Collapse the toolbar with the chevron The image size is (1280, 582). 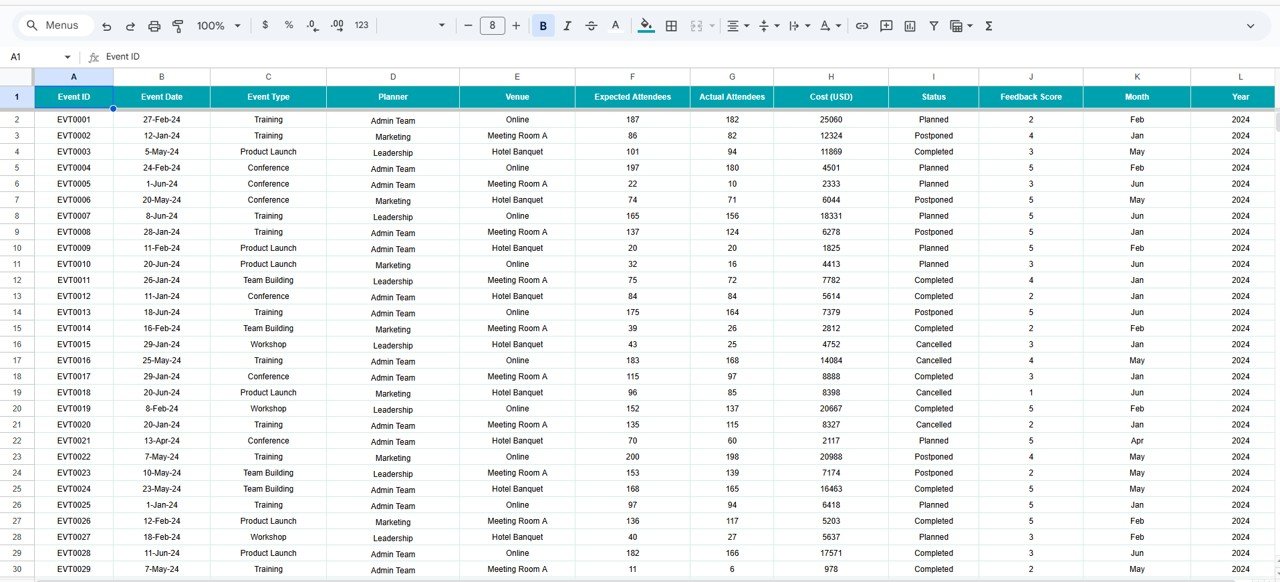(x=1251, y=25)
